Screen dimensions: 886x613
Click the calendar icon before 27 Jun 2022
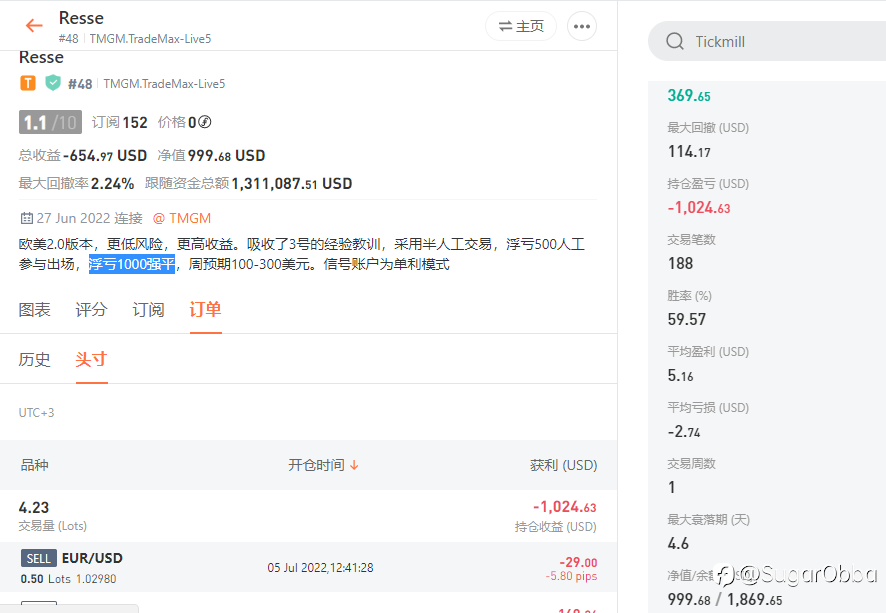[x=26, y=218]
